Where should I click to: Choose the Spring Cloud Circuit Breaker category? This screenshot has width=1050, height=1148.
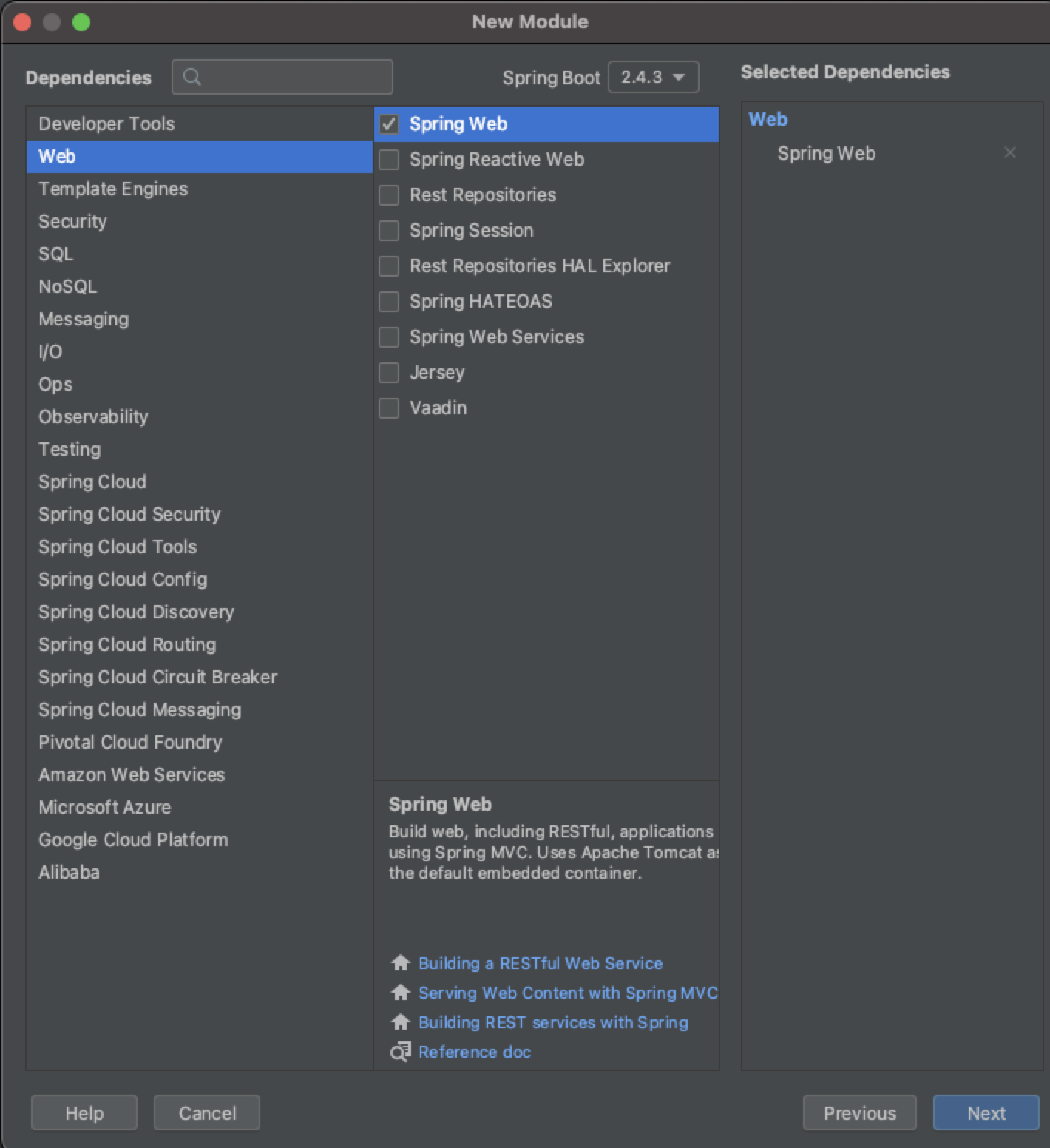pyautogui.click(x=157, y=677)
